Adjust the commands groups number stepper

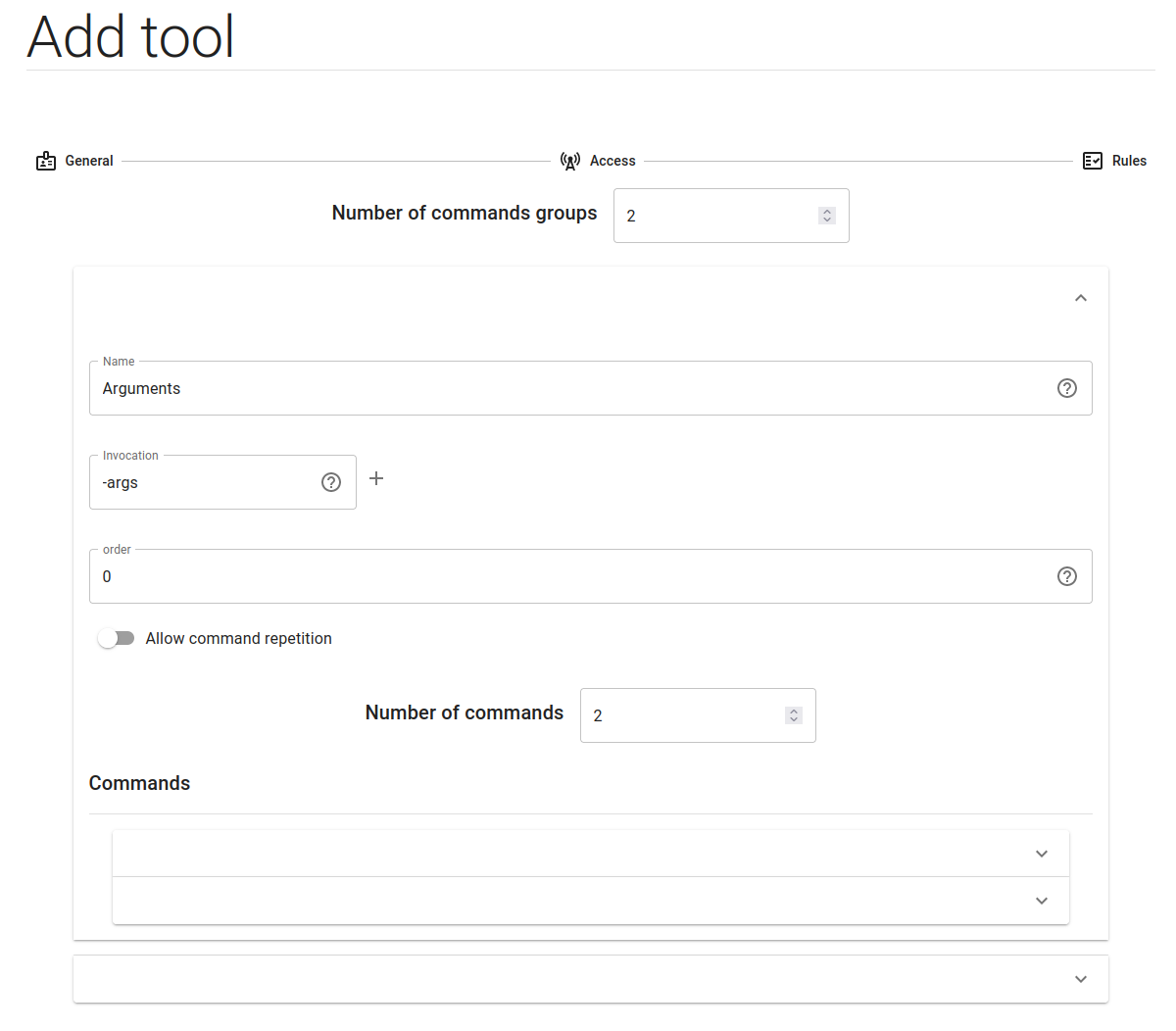pyautogui.click(x=827, y=216)
